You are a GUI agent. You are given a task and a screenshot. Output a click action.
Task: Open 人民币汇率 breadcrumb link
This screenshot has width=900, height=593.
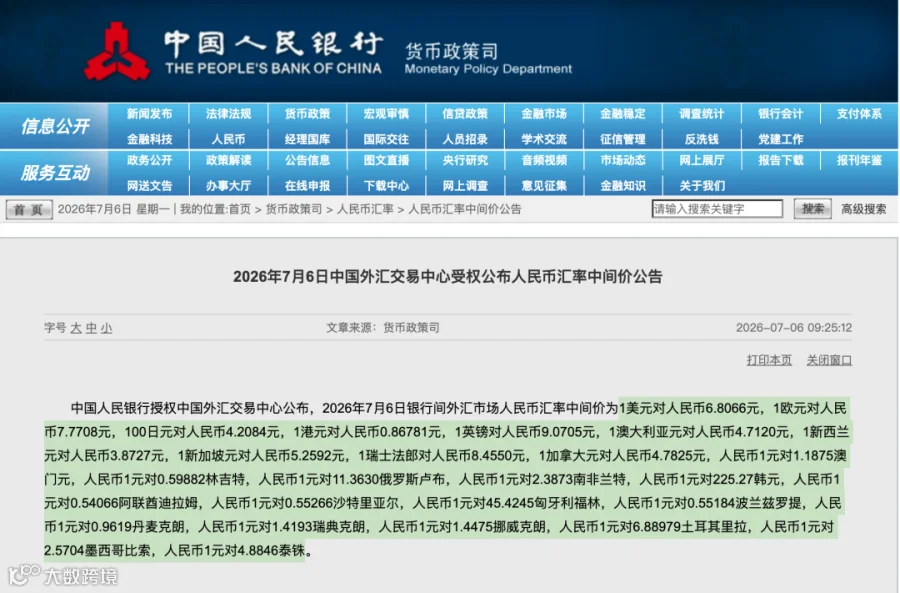pyautogui.click(x=365, y=209)
